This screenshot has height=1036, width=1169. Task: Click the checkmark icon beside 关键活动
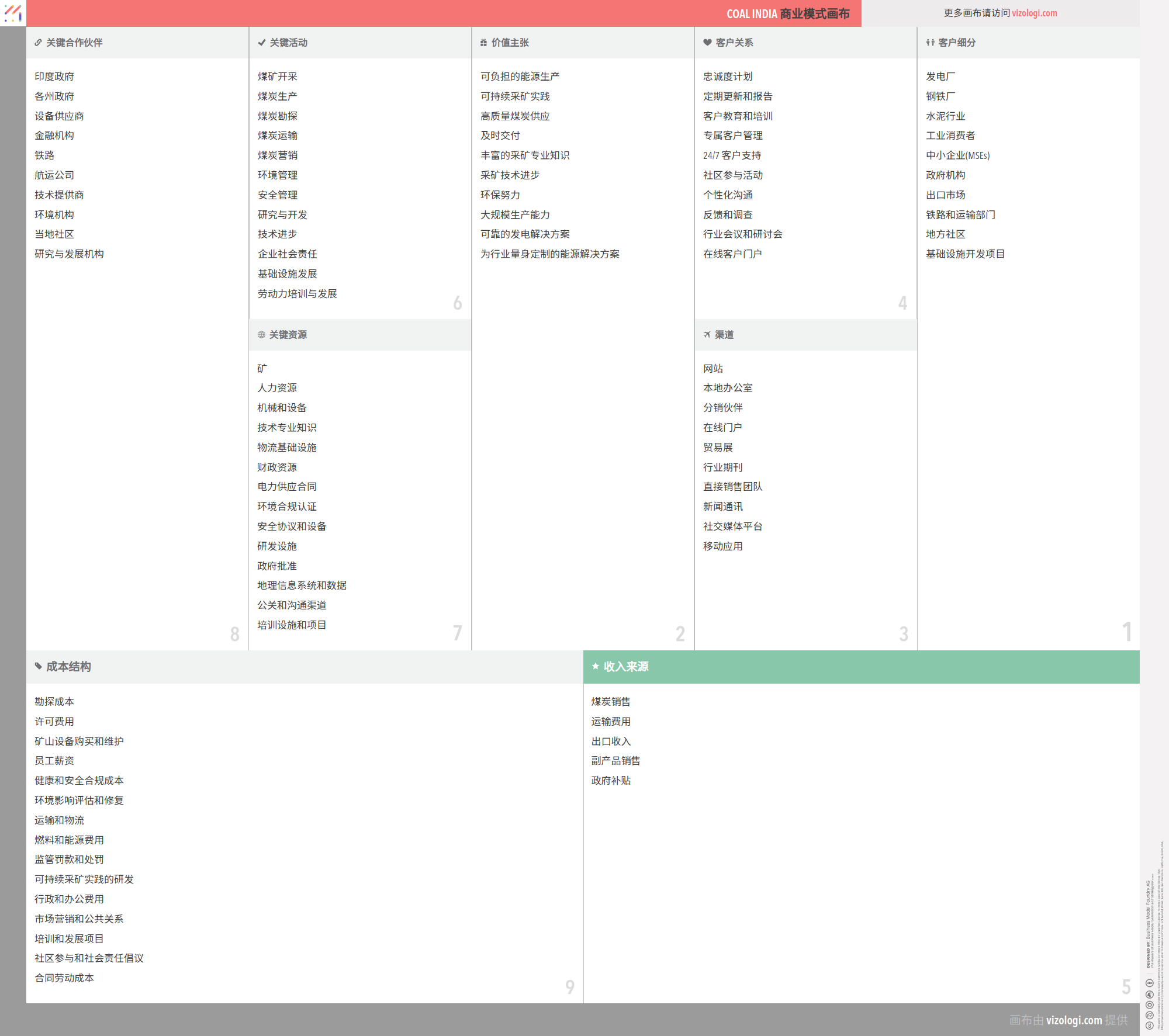click(x=261, y=43)
